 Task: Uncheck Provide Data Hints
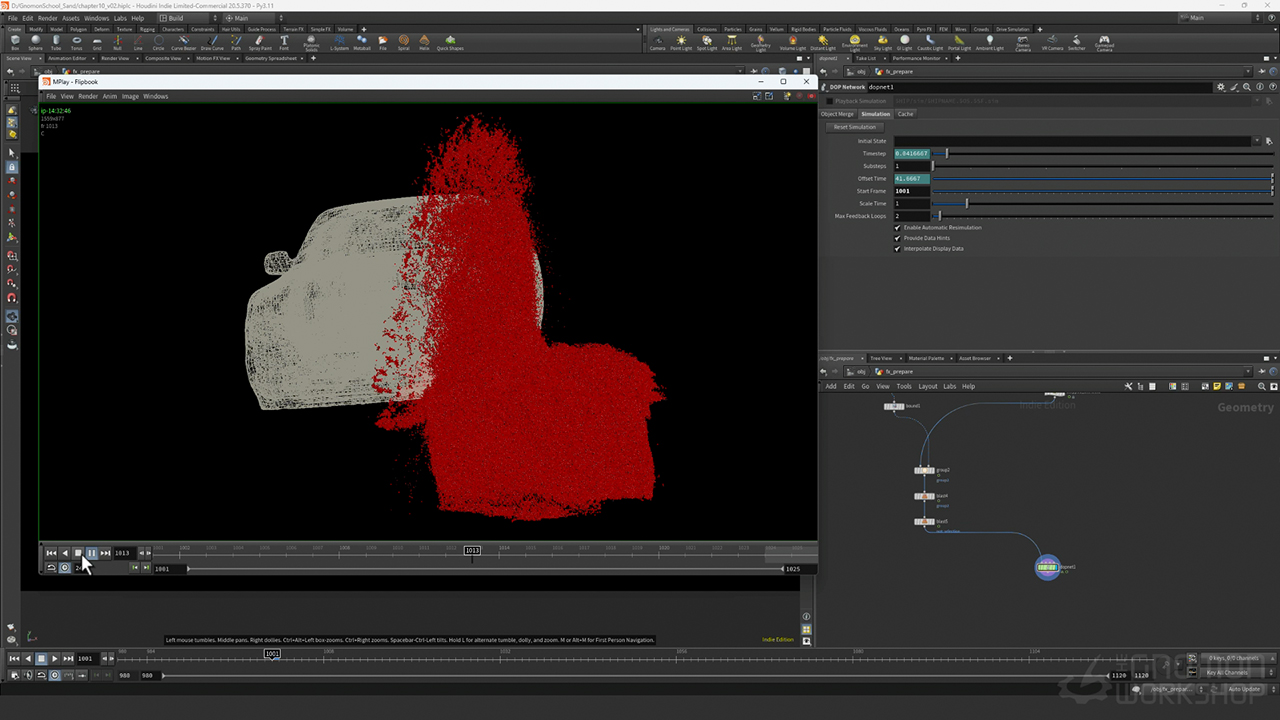(x=897, y=238)
